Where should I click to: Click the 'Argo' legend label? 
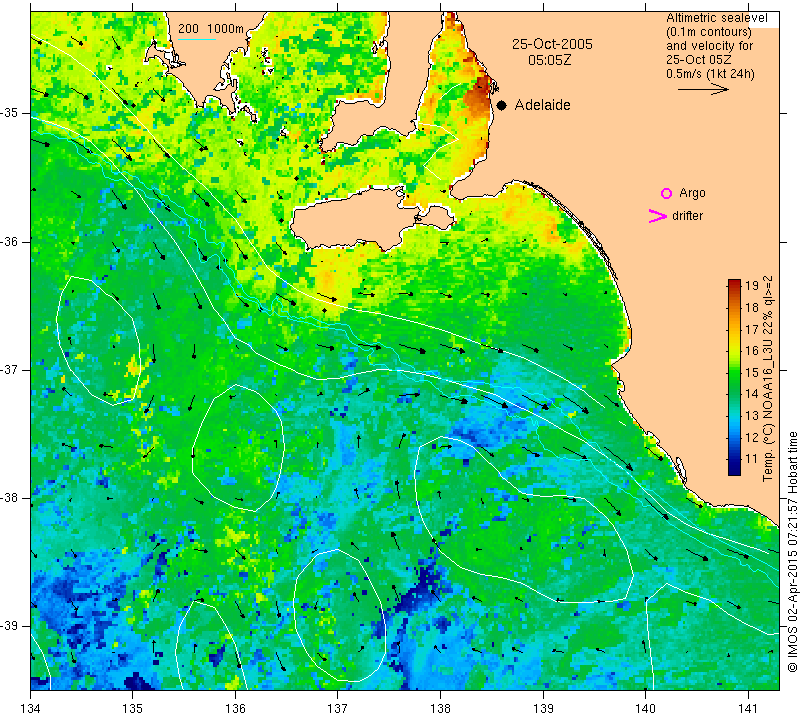692,193
